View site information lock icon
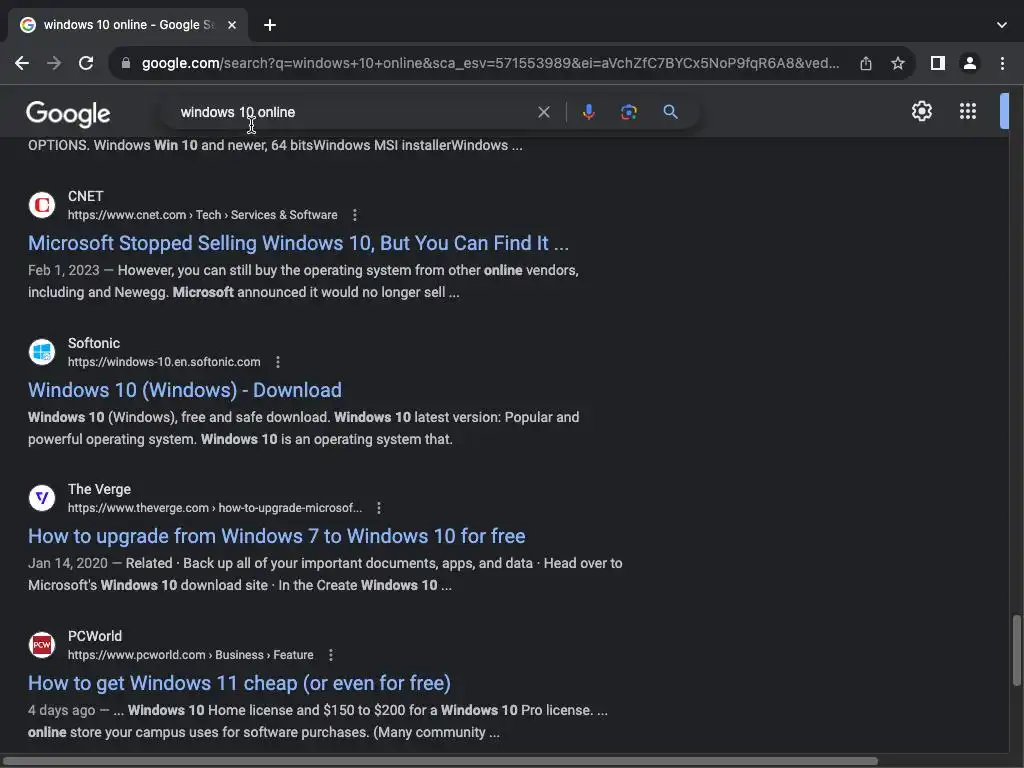1024x768 pixels. click(x=126, y=63)
